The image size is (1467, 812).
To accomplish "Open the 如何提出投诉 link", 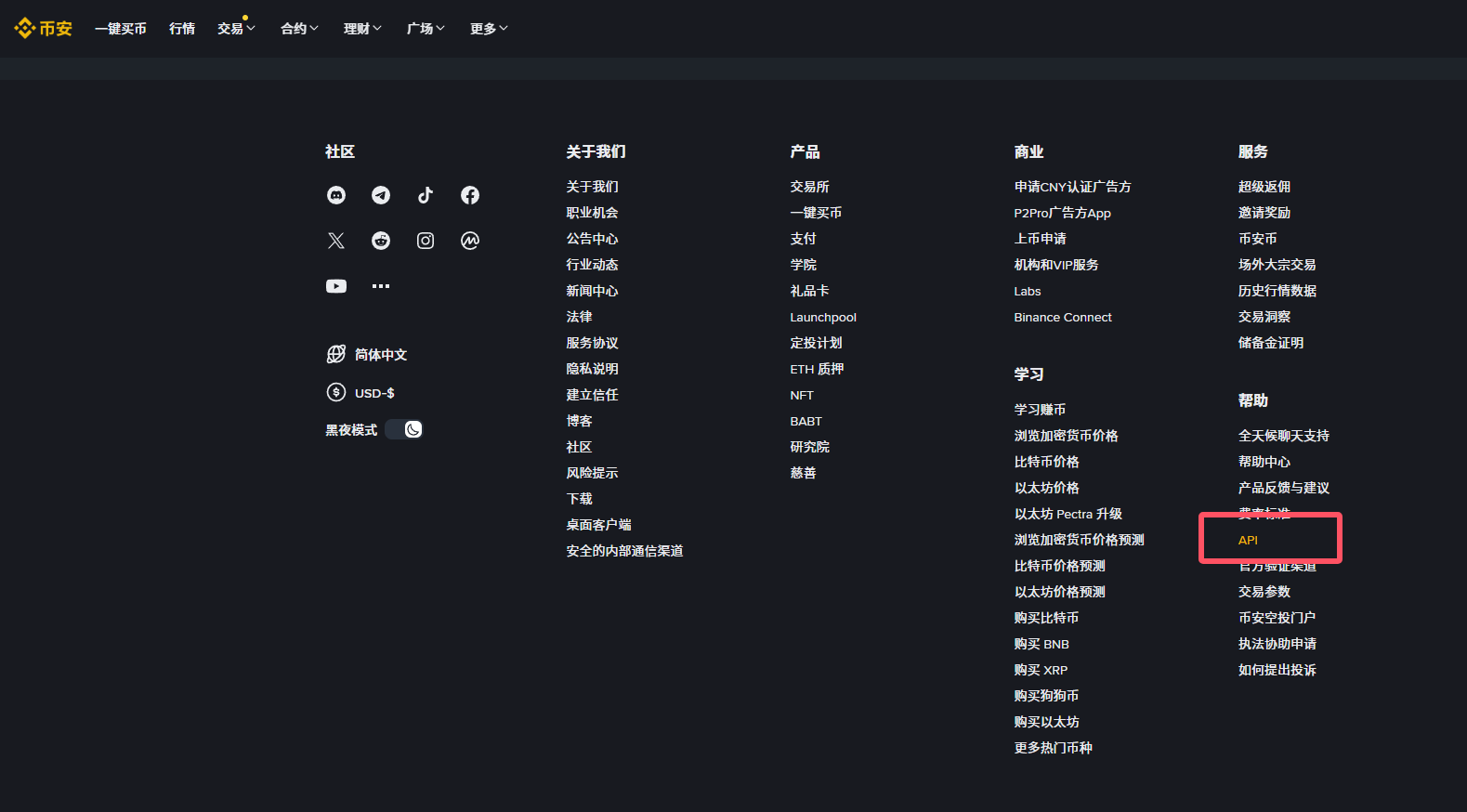I will click(x=1277, y=670).
